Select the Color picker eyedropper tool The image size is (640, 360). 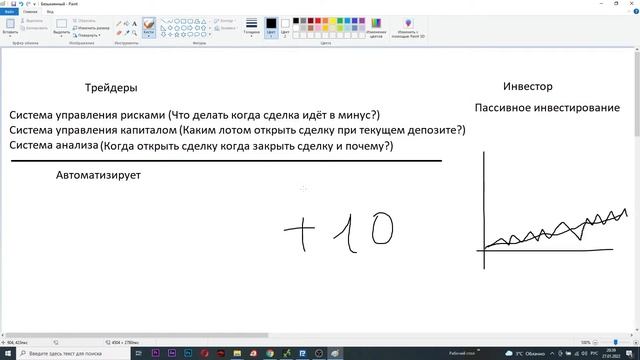[x=127, y=32]
